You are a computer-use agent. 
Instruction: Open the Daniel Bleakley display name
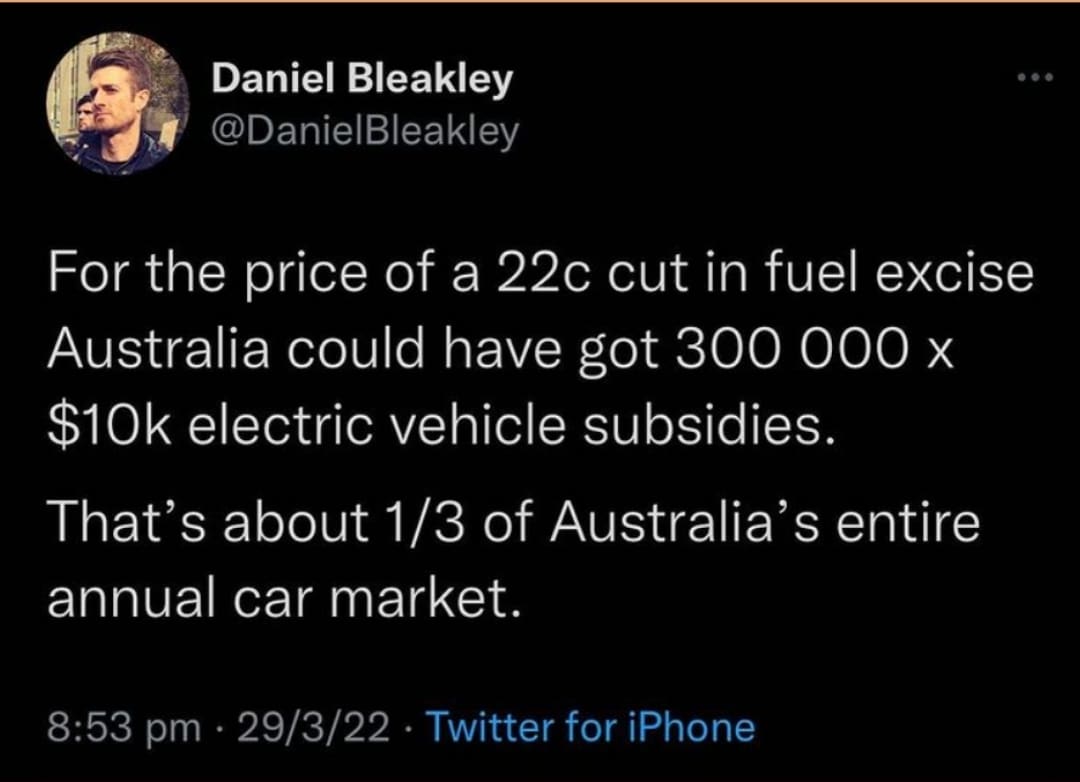(x=361, y=80)
